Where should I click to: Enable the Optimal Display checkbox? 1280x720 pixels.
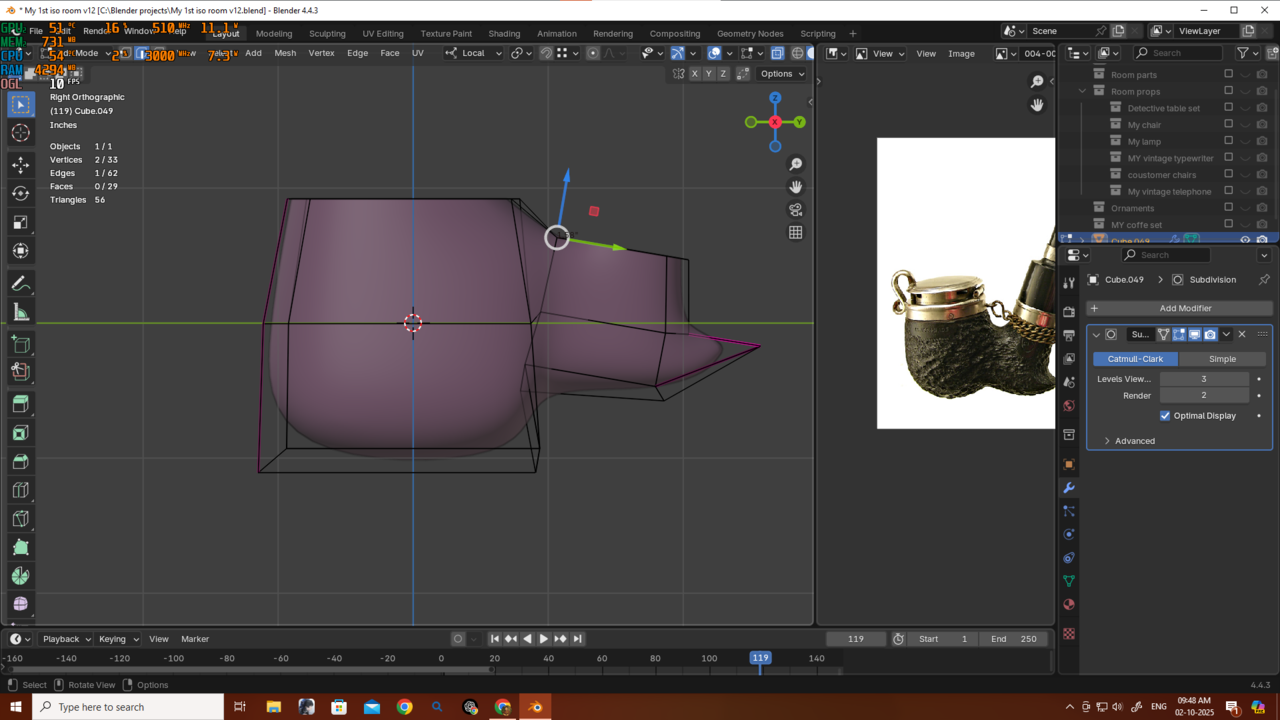coord(1165,416)
